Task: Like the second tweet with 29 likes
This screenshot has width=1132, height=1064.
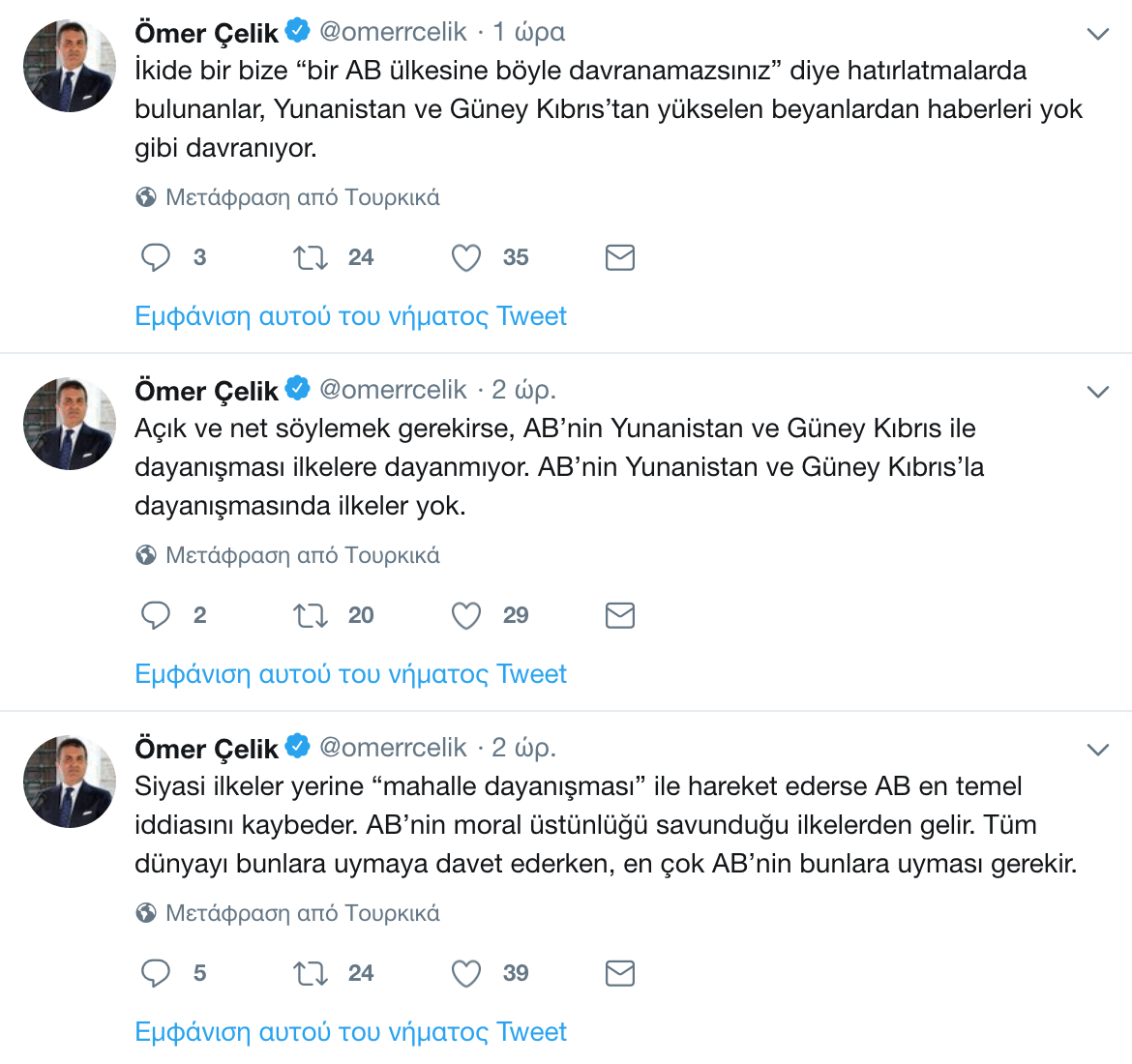Action: (x=466, y=616)
